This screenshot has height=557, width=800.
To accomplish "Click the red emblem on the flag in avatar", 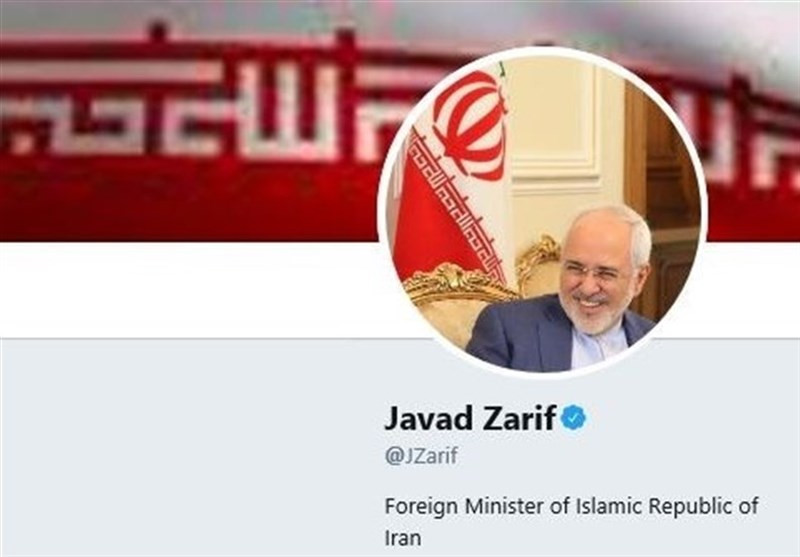I will click(469, 125).
